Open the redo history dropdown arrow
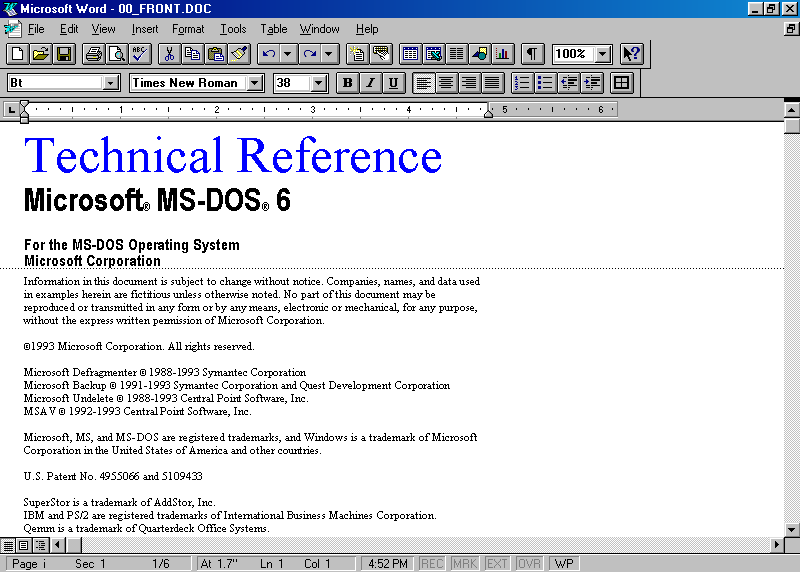This screenshot has height=572, width=800. click(329, 54)
